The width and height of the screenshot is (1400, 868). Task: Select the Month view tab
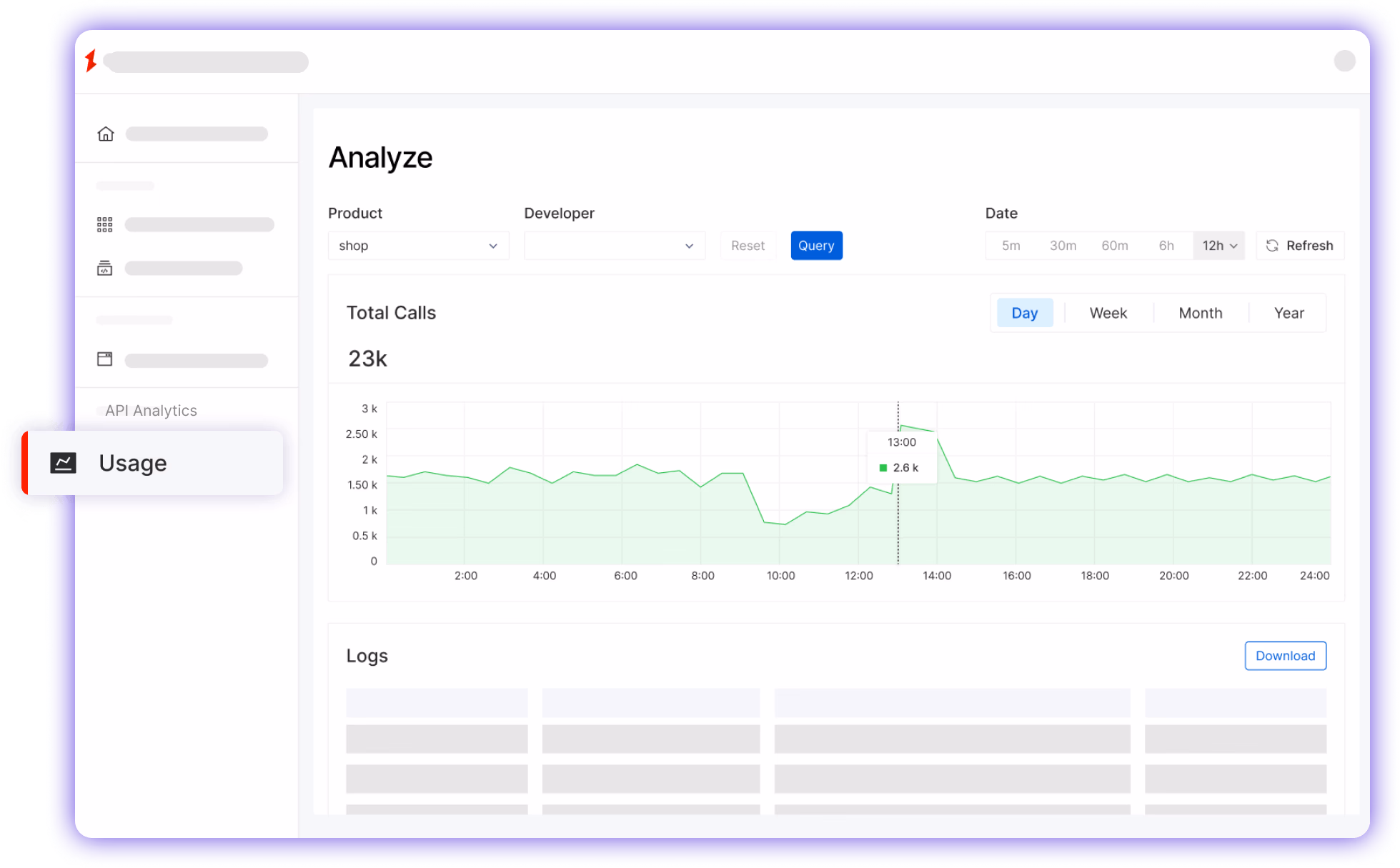[x=1200, y=312]
